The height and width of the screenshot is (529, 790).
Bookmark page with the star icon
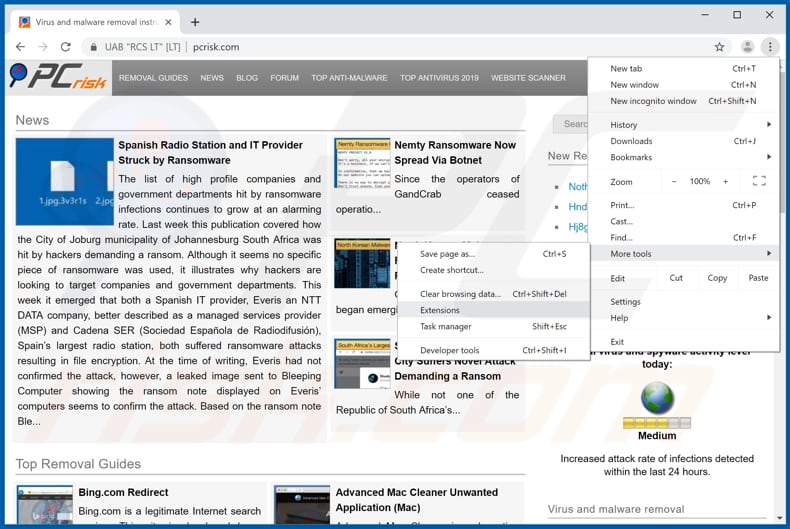719,47
